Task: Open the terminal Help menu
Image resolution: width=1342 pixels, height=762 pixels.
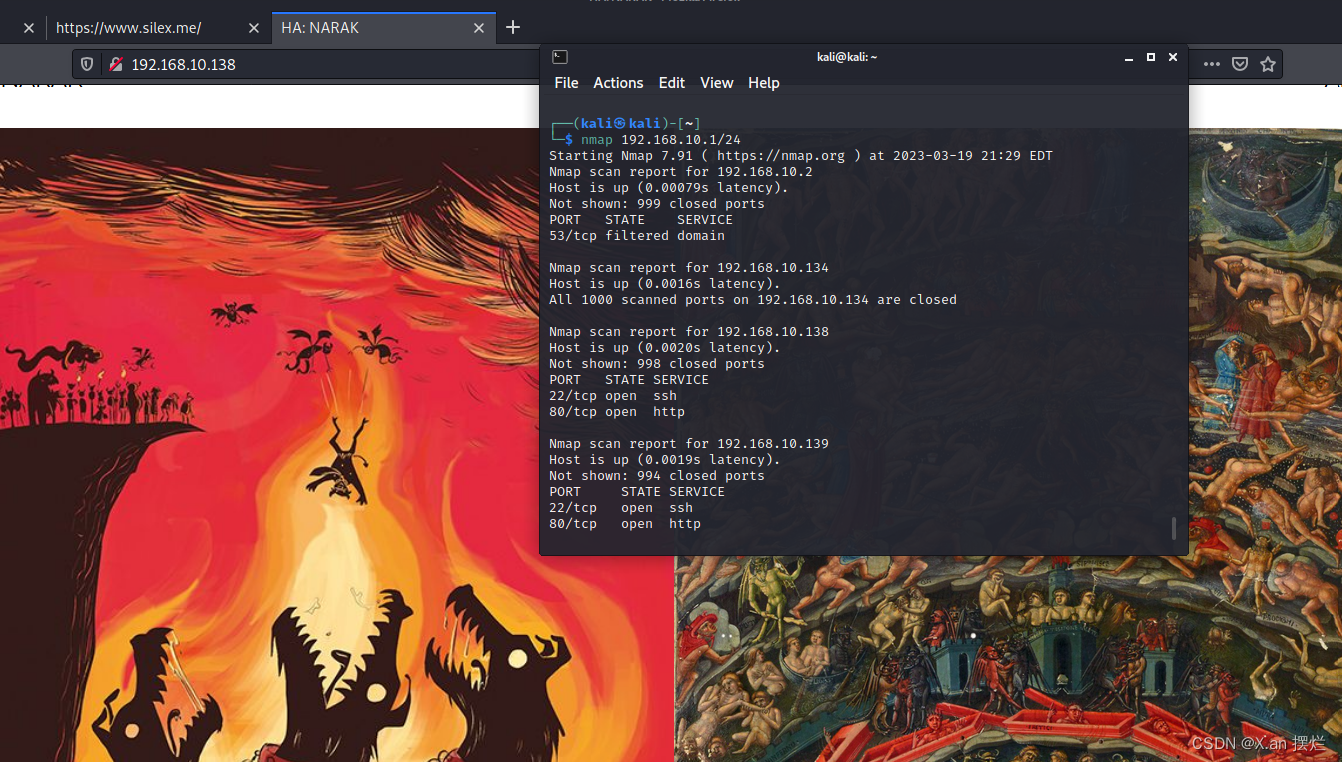Action: click(x=763, y=83)
